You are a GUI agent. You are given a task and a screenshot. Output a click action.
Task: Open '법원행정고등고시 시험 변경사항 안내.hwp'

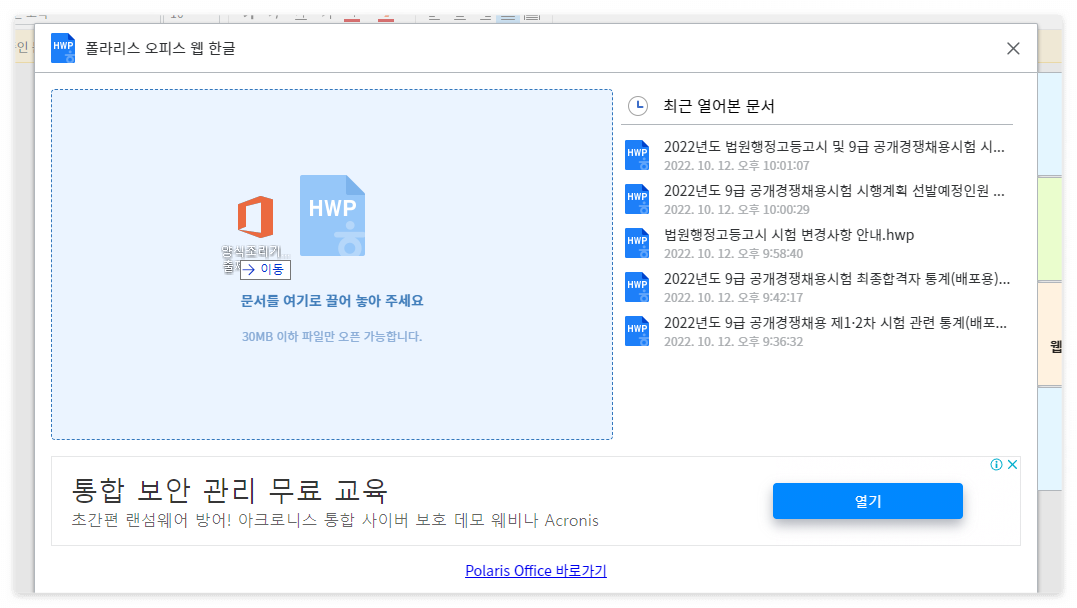789,234
